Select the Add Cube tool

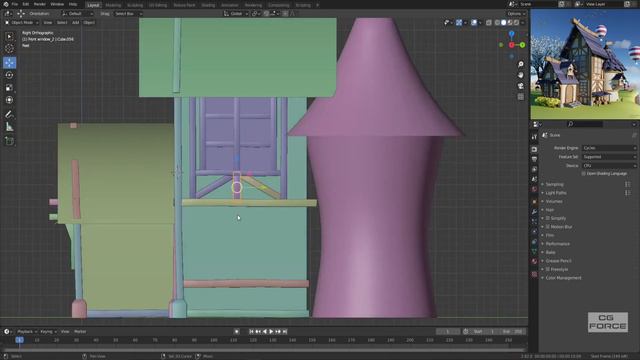coord(9,141)
